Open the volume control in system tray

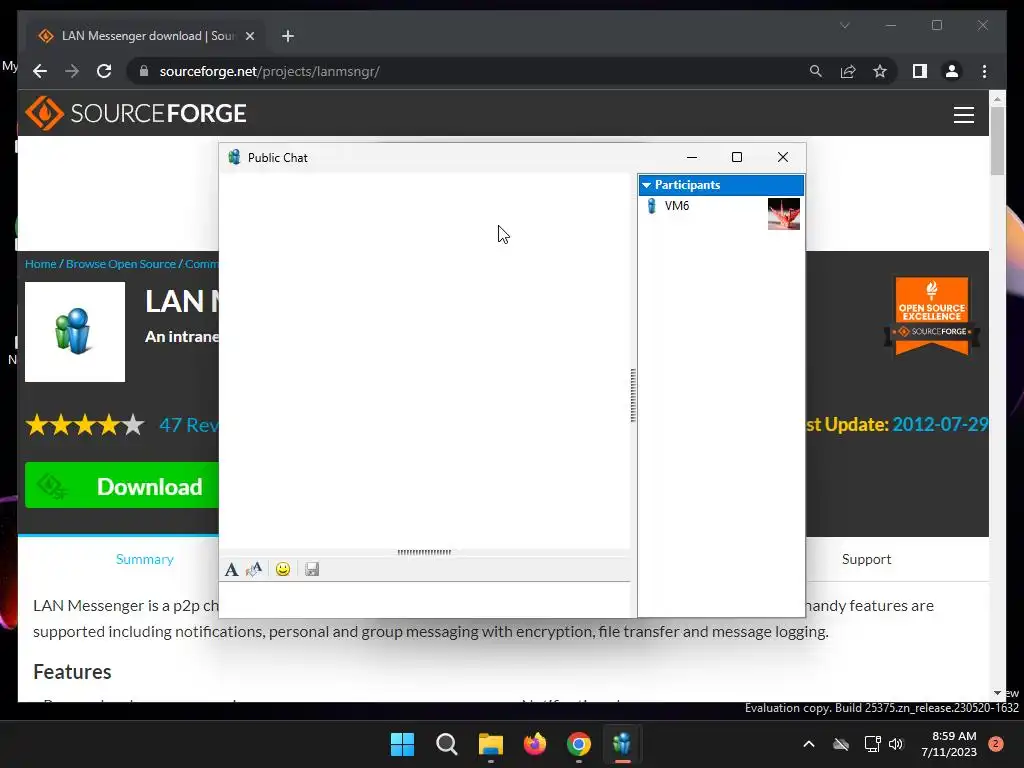[x=896, y=744]
